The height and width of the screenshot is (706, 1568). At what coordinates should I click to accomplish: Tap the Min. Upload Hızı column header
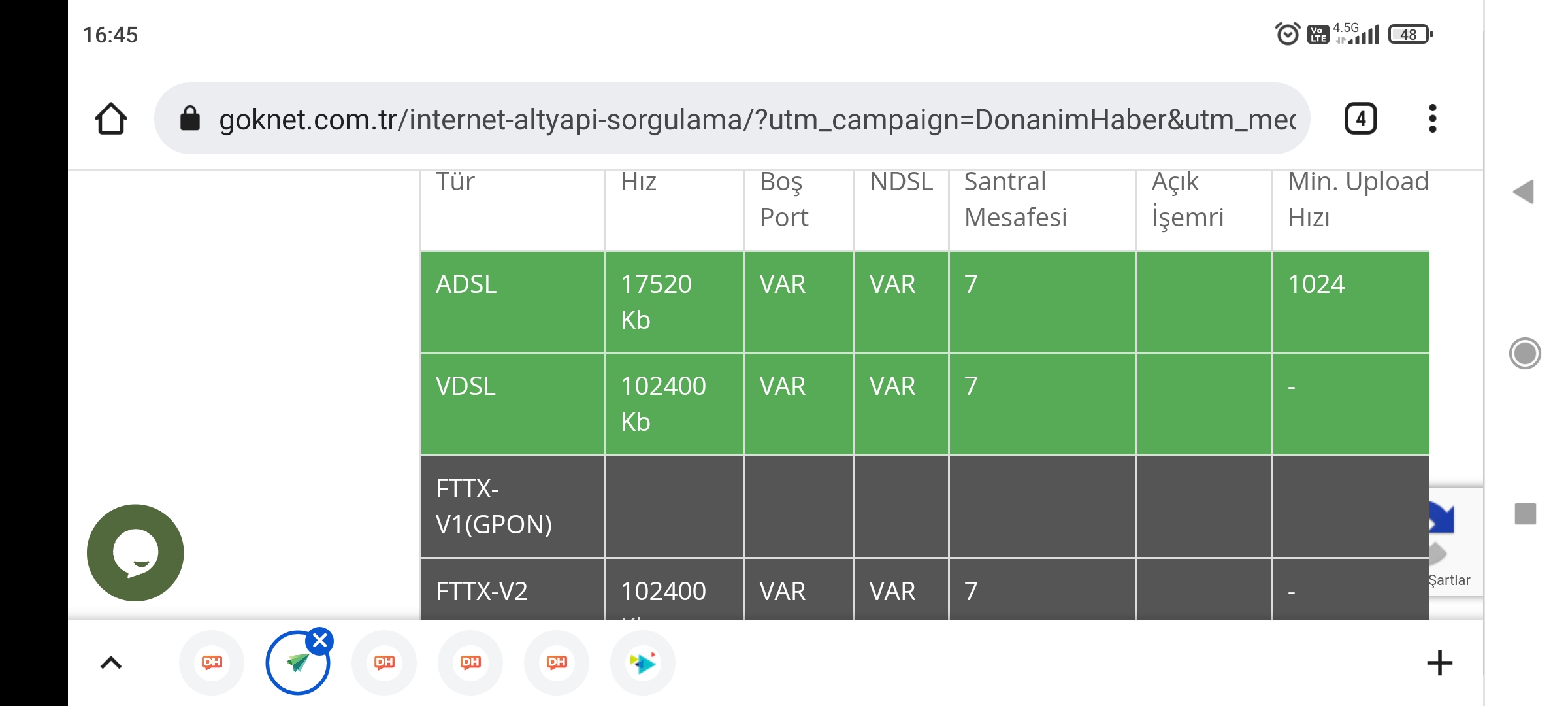[x=1358, y=199]
